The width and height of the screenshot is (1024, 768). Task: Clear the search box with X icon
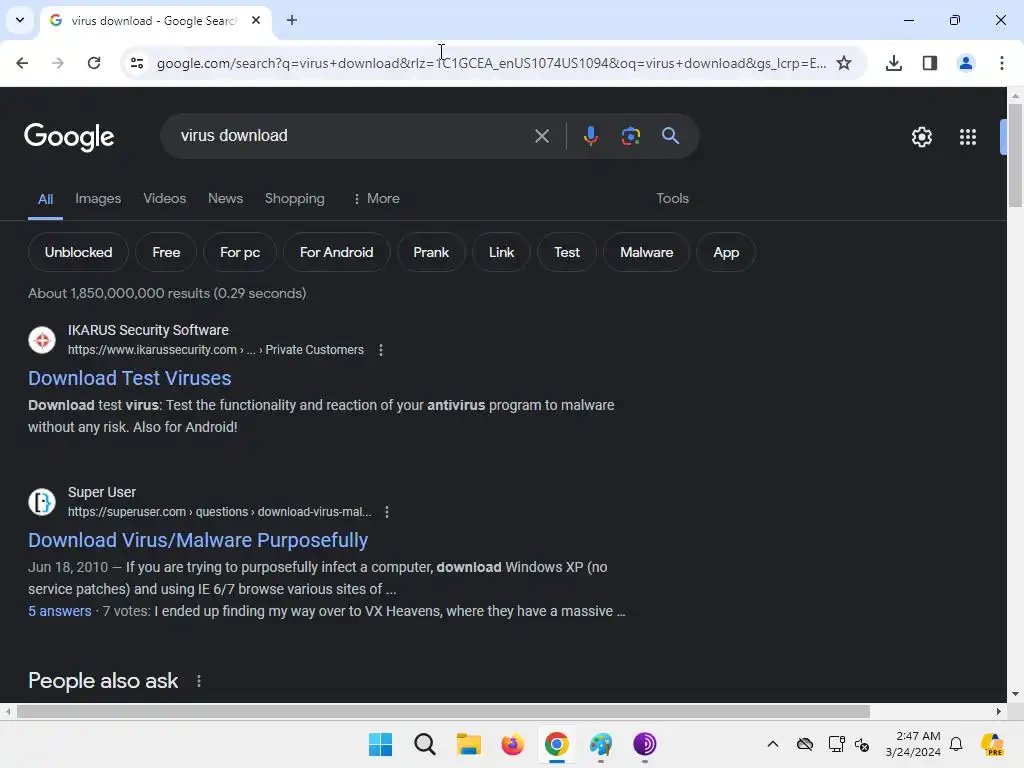coord(541,136)
